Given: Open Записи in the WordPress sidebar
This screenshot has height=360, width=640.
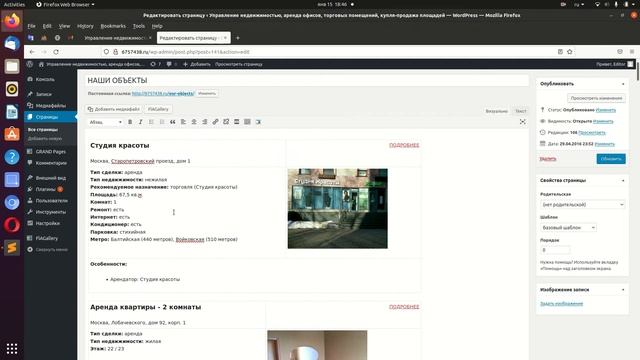Looking at the screenshot, I should point(44,94).
